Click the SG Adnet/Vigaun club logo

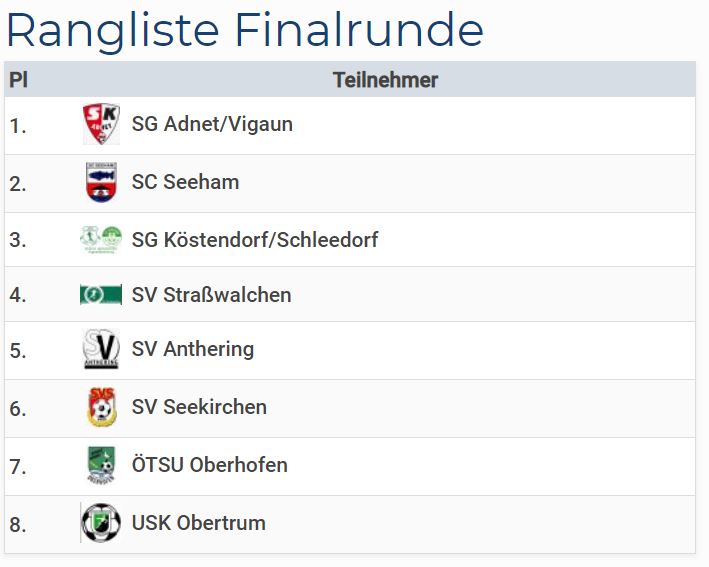click(x=100, y=125)
